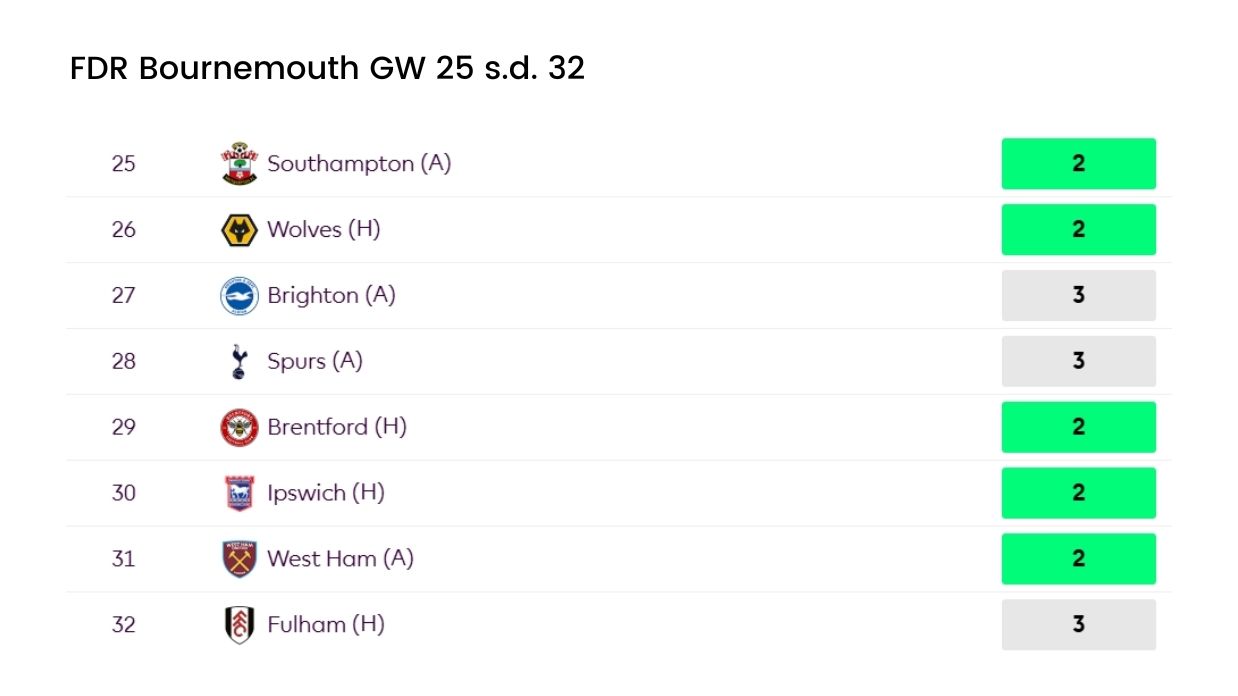Viewport: 1238px width, 696px height.
Task: Click the Brentford club crest
Action: point(239,428)
